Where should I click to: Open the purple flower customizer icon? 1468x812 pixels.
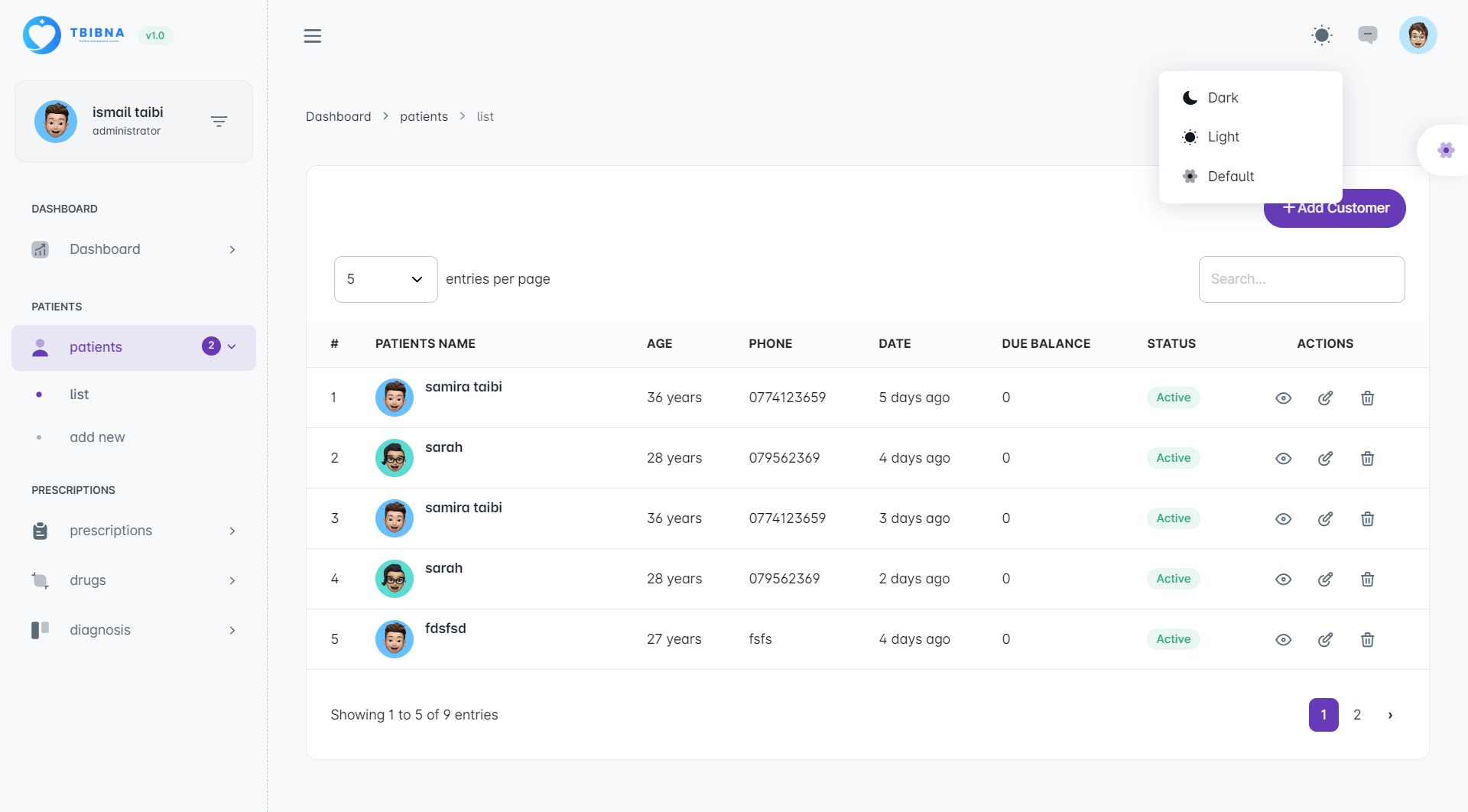(x=1445, y=151)
